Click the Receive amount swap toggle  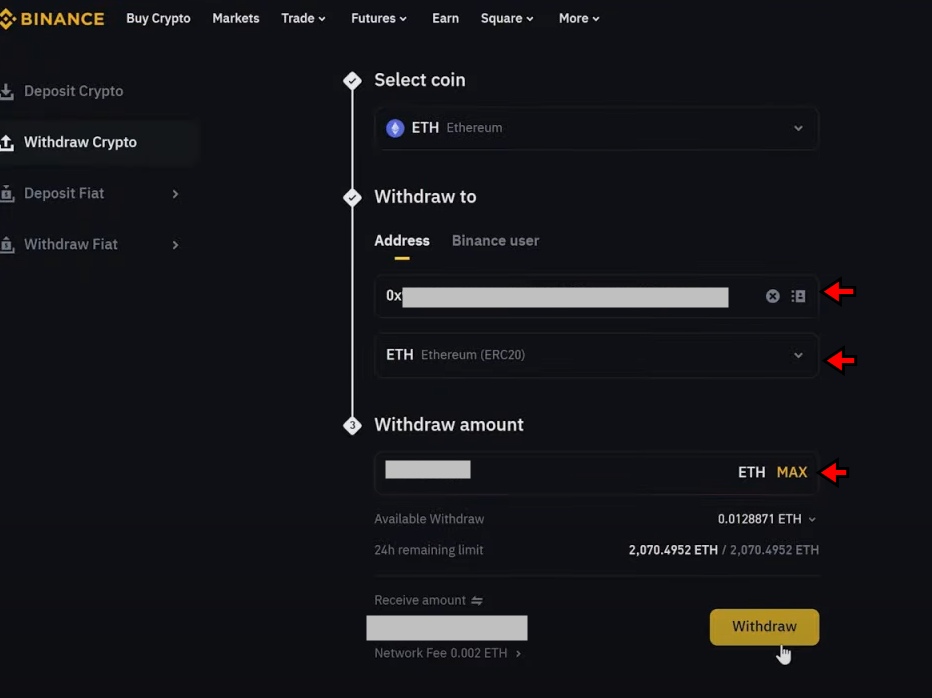(479, 600)
